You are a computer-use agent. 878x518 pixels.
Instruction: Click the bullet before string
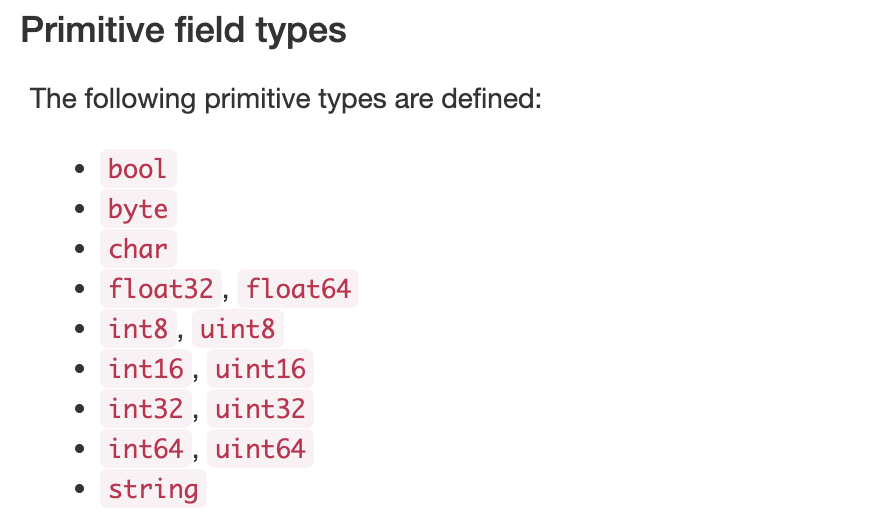coord(80,488)
